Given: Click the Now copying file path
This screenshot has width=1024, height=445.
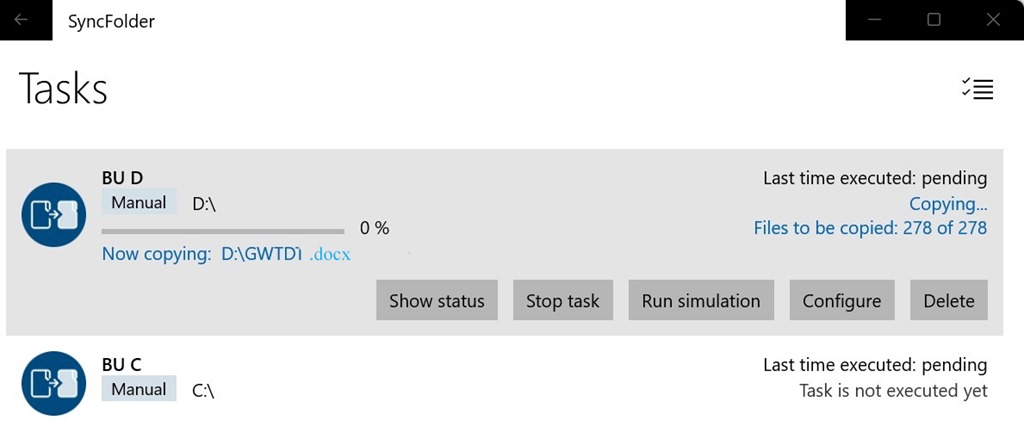Looking at the screenshot, I should click(x=286, y=254).
